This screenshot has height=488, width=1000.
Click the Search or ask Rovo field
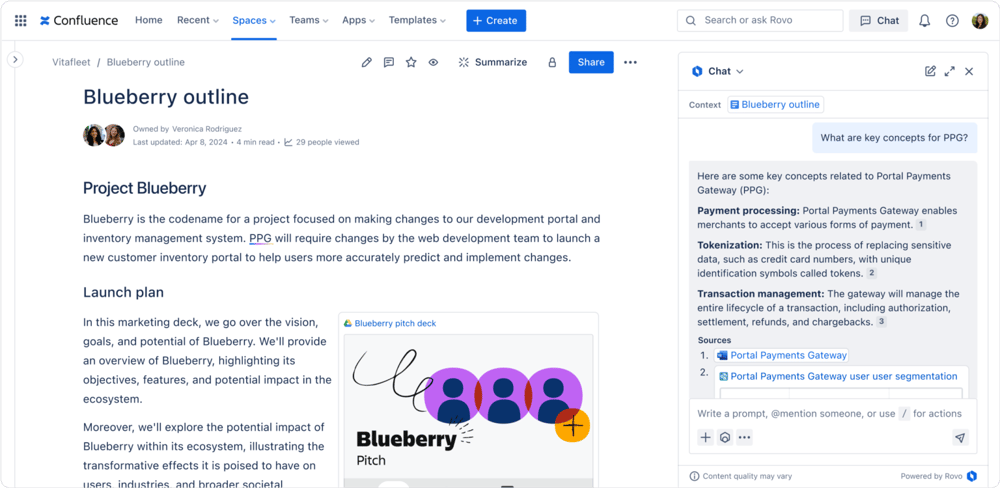click(x=759, y=20)
